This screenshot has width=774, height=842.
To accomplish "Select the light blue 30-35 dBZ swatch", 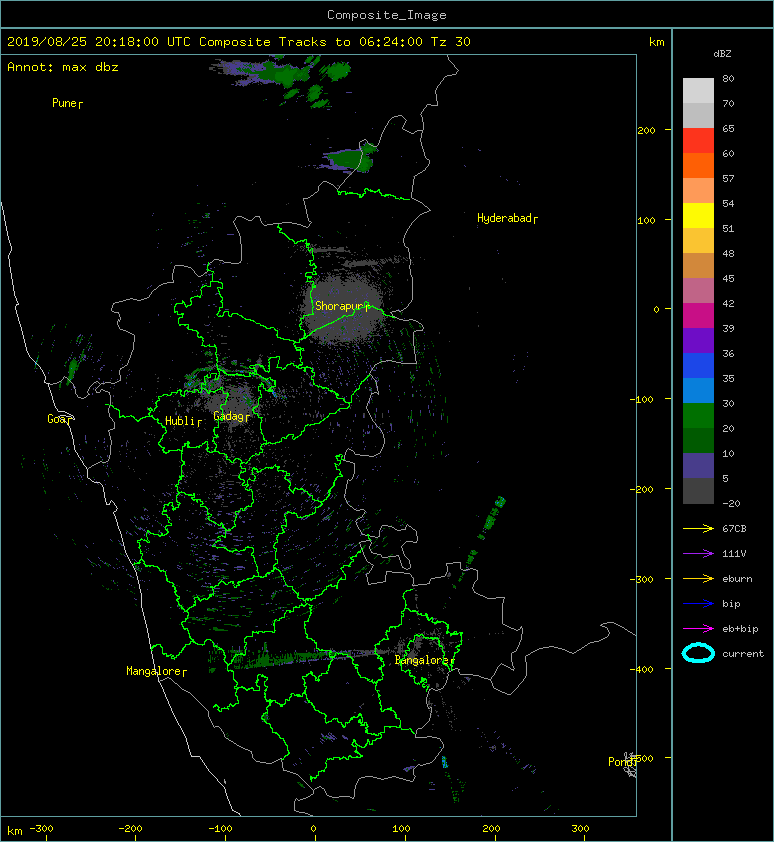I will coord(698,390).
